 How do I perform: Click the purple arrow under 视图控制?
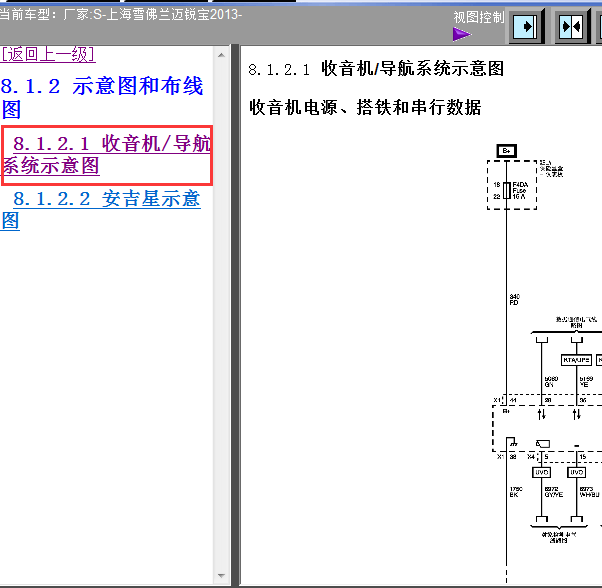[462, 34]
